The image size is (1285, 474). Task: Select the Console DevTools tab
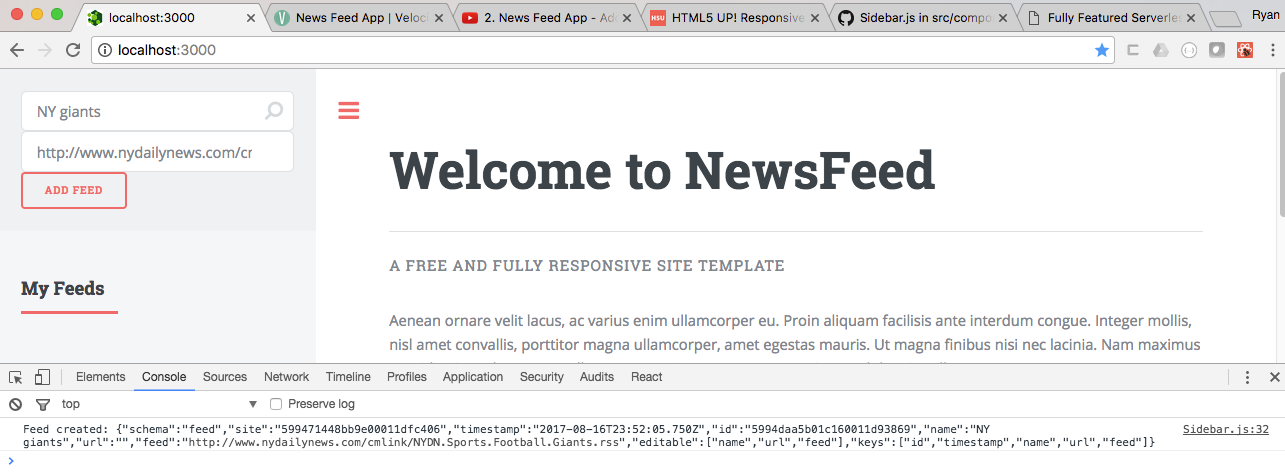pyautogui.click(x=164, y=377)
